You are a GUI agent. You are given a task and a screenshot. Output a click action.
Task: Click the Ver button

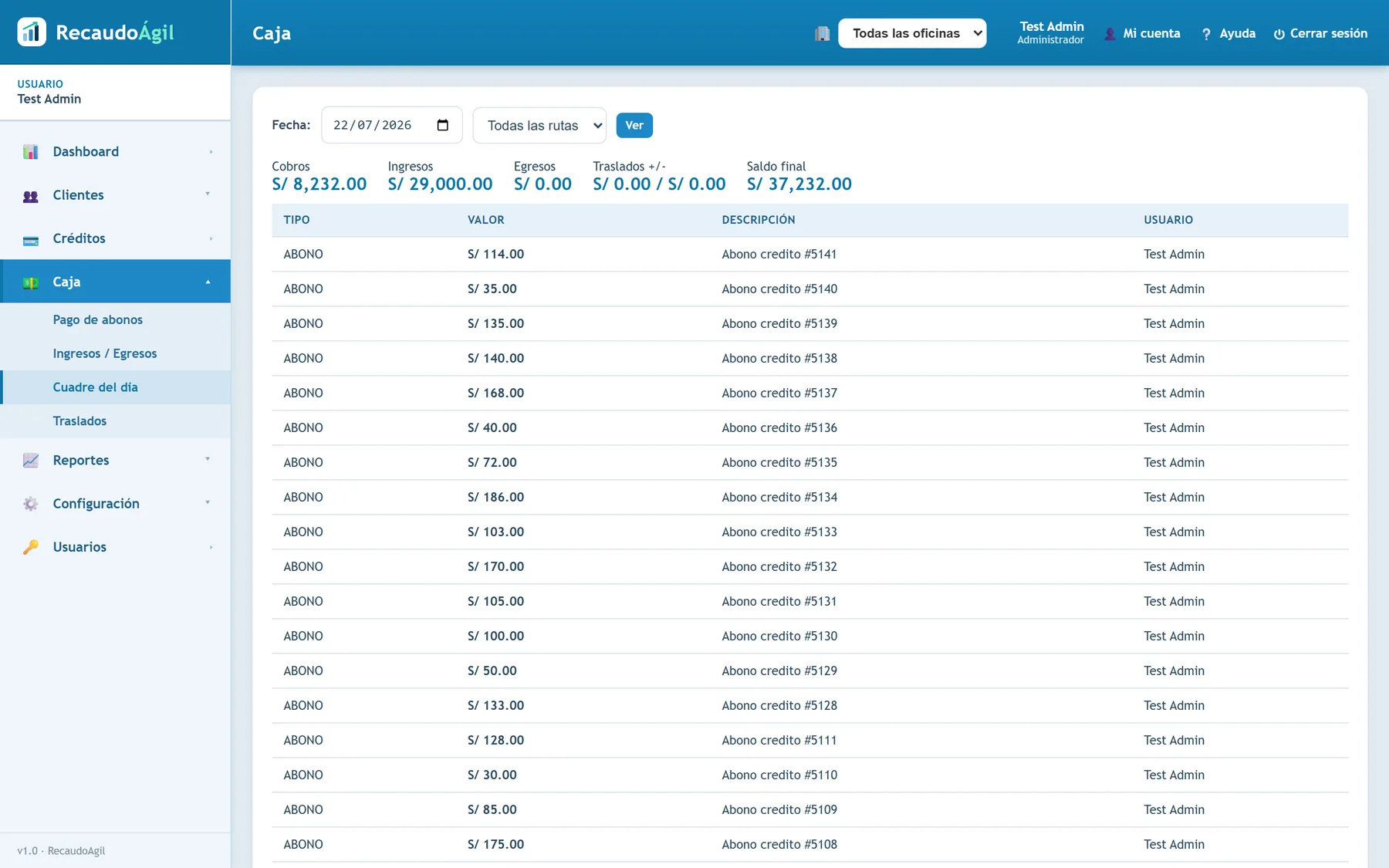[x=634, y=125]
